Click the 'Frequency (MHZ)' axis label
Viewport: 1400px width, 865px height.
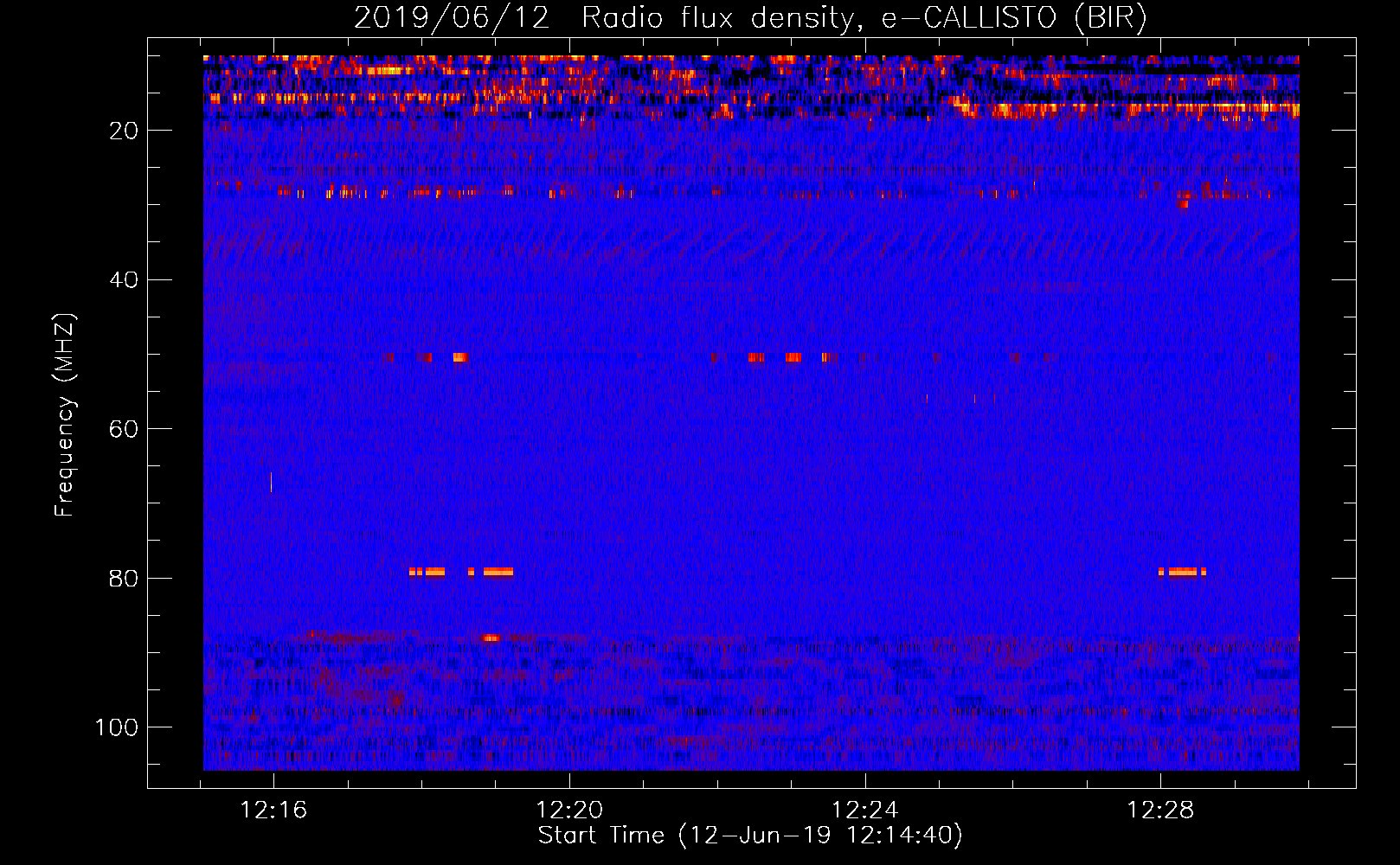click(x=65, y=414)
